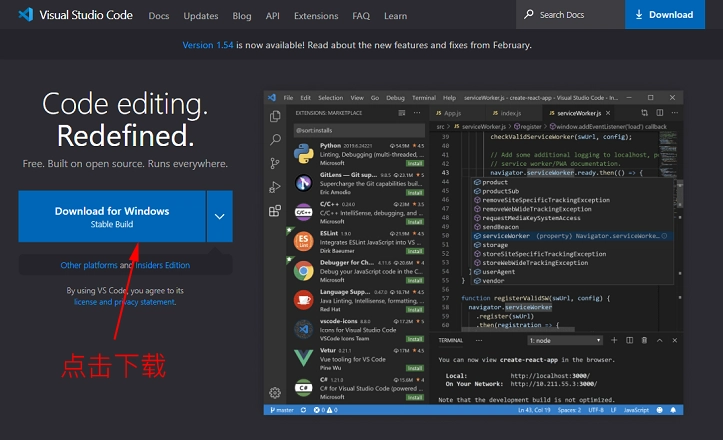
Task: Click the Source Control icon in the activity bar
Action: pyautogui.click(x=275, y=163)
